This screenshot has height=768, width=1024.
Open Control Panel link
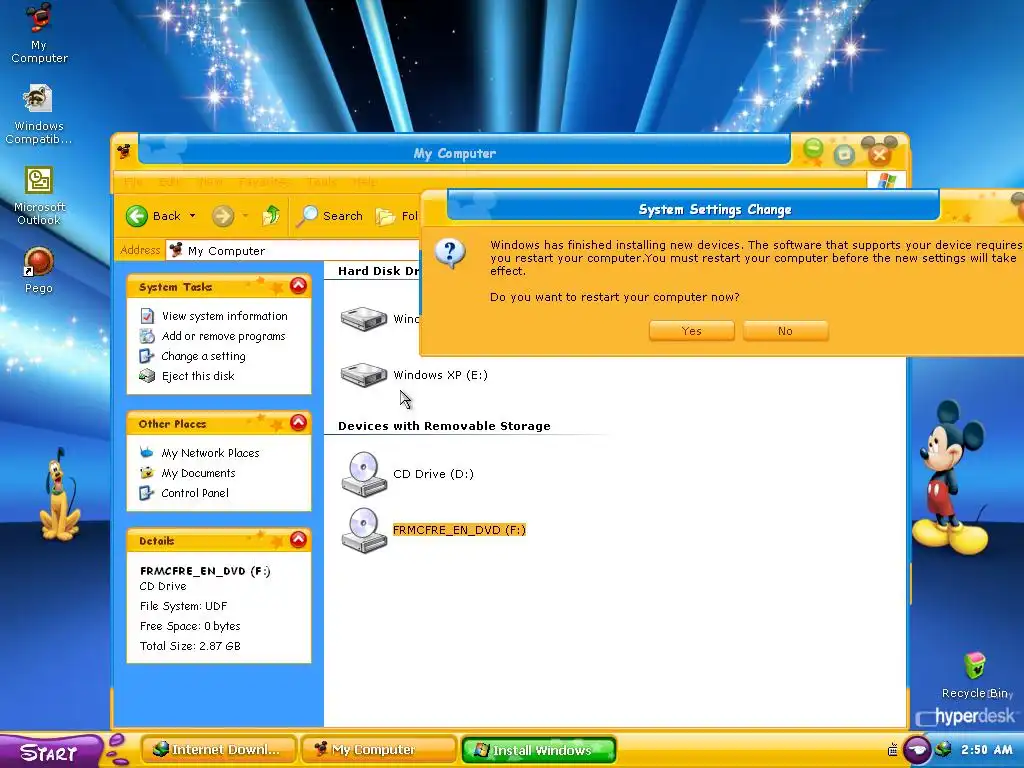click(195, 493)
